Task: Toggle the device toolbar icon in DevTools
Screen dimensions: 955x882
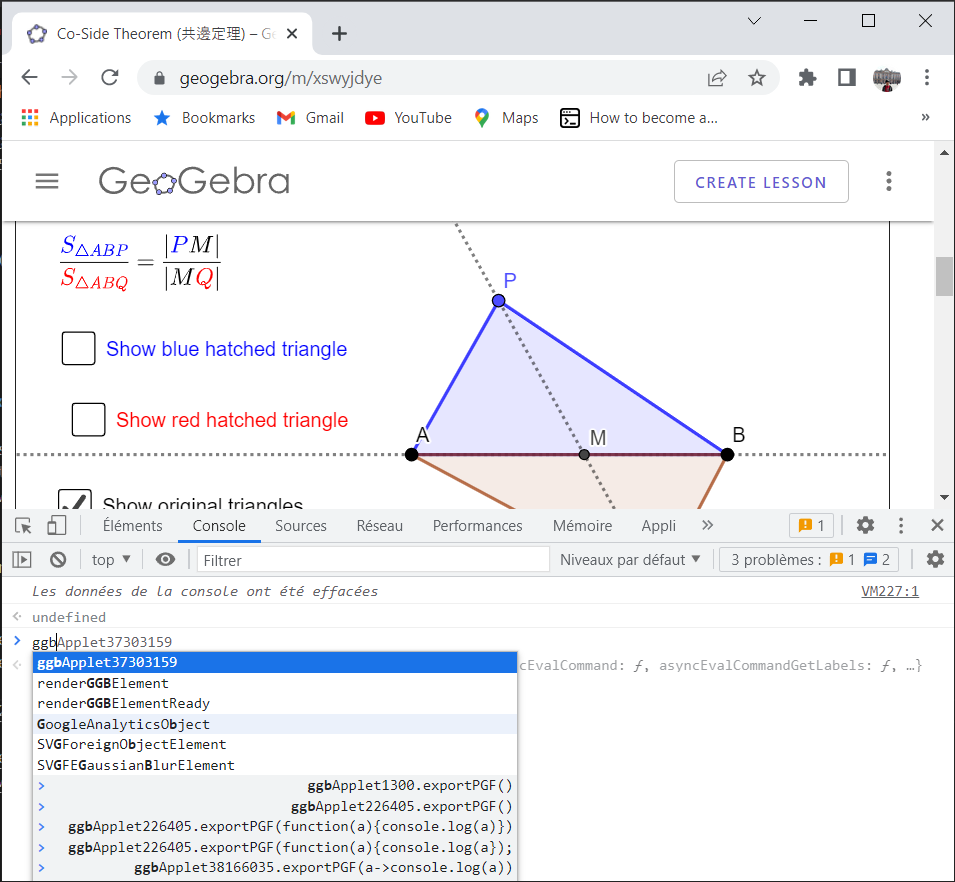Action: pyautogui.click(x=56, y=525)
